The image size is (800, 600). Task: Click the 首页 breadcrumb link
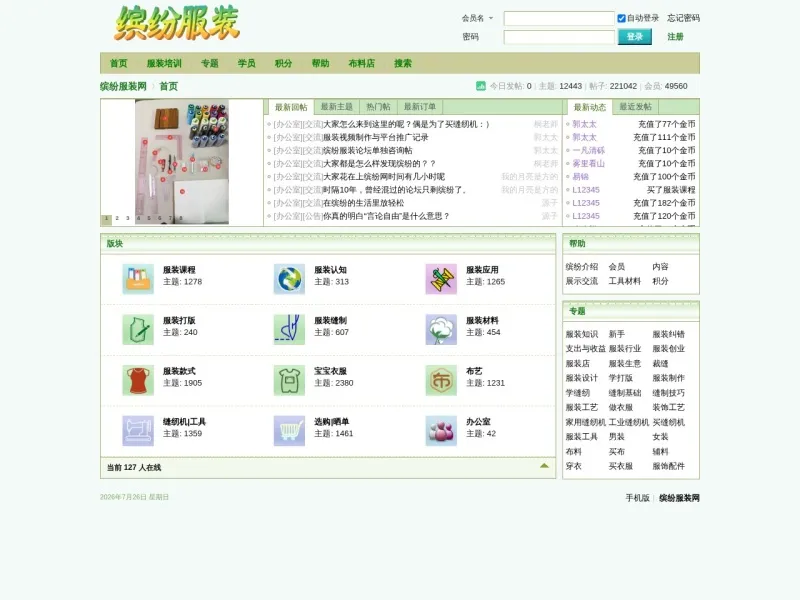click(168, 86)
